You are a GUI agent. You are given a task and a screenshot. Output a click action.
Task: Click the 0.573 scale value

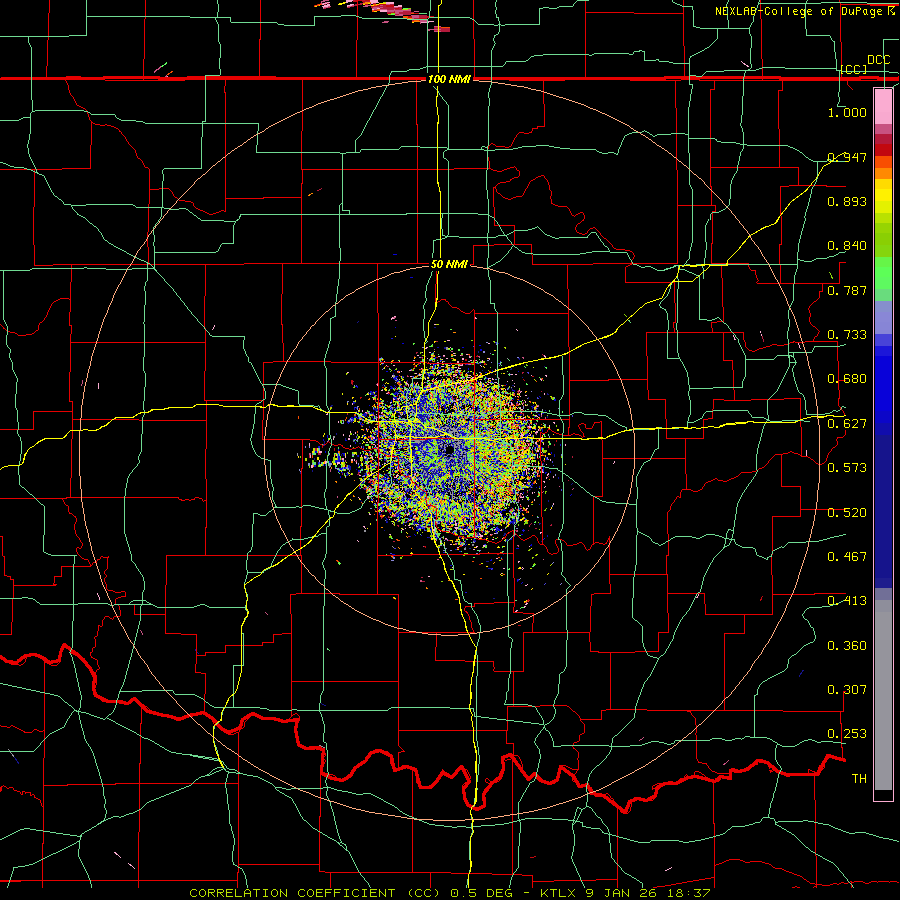847,467
